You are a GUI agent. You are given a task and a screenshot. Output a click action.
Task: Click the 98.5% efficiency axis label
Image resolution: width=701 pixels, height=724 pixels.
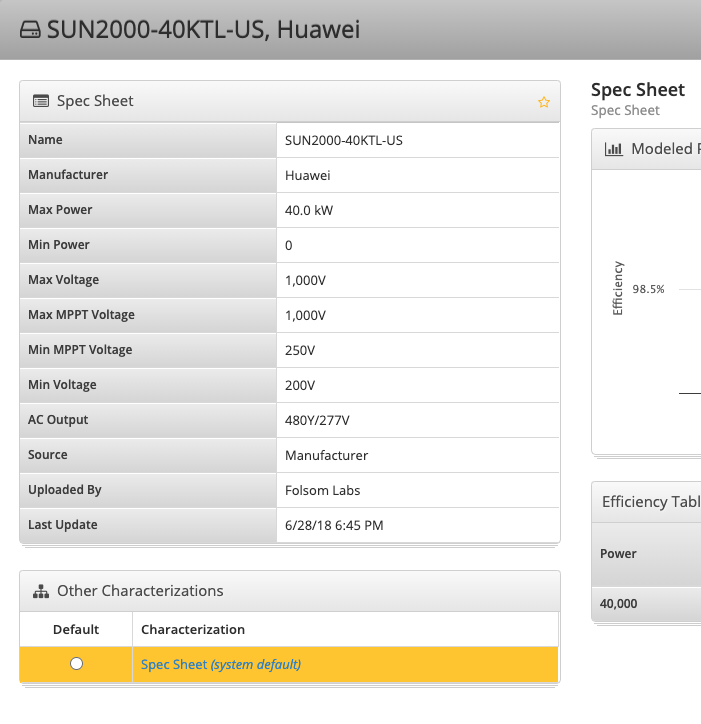click(648, 290)
